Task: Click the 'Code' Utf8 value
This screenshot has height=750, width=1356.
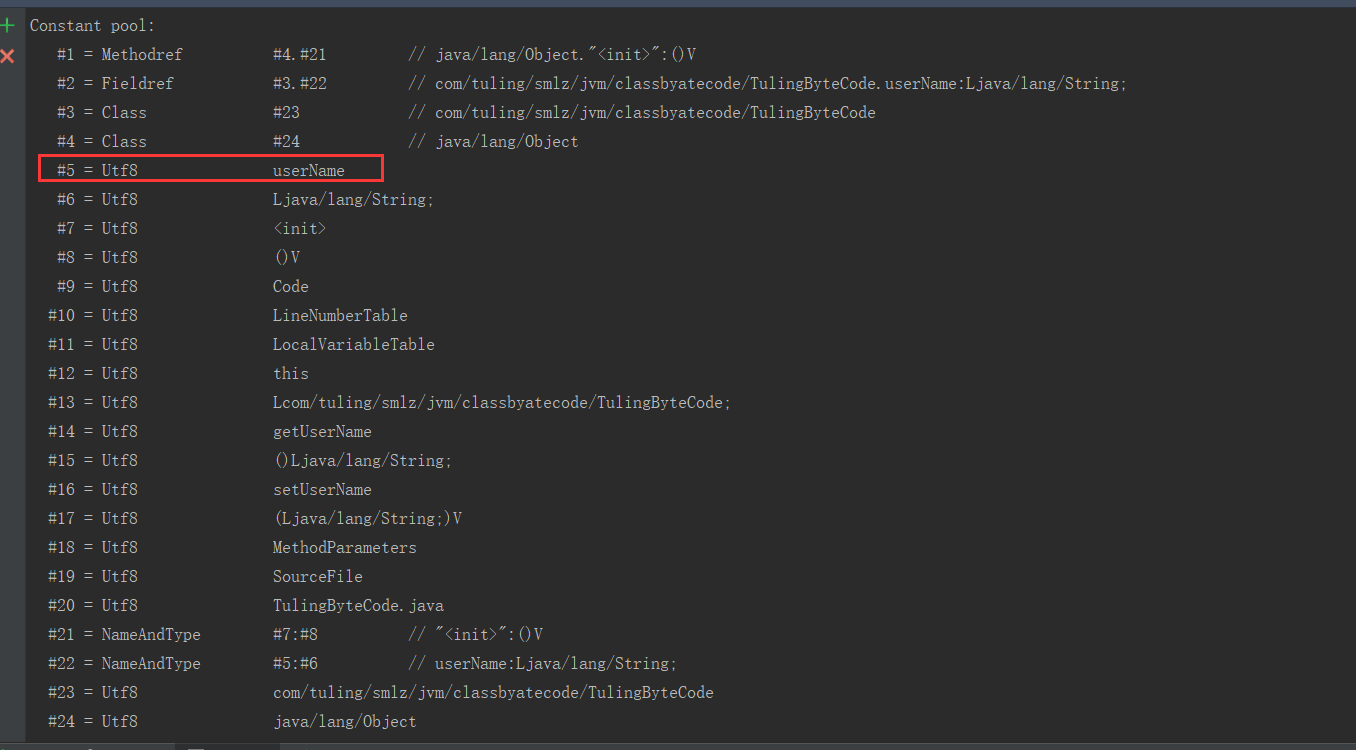Action: point(291,286)
